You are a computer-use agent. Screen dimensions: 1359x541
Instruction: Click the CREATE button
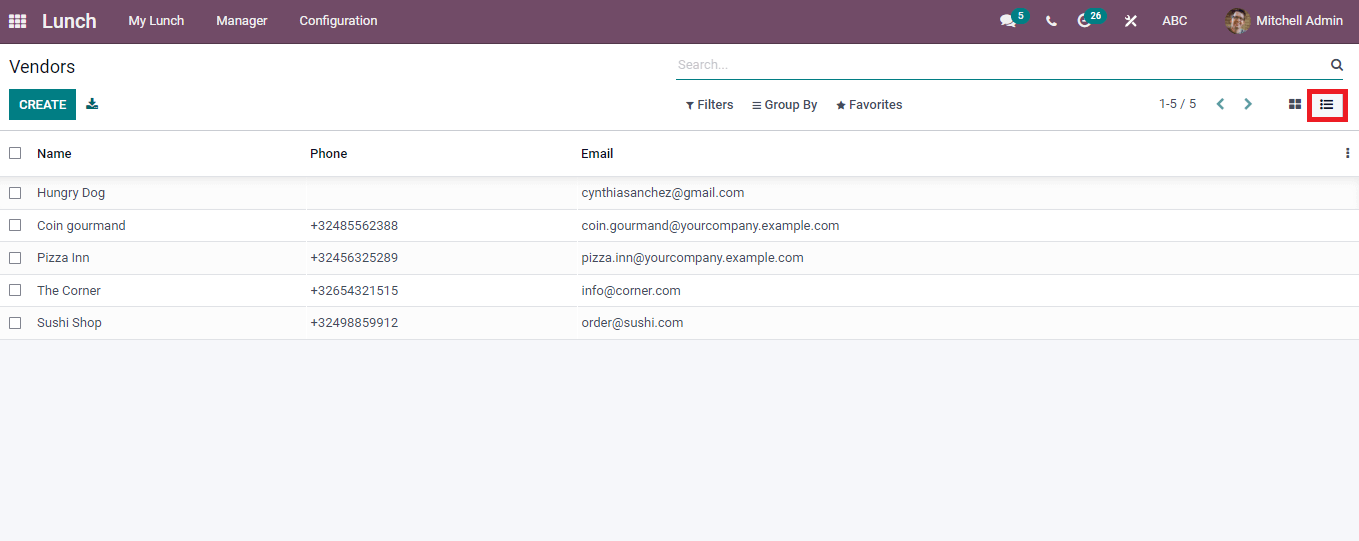point(42,105)
